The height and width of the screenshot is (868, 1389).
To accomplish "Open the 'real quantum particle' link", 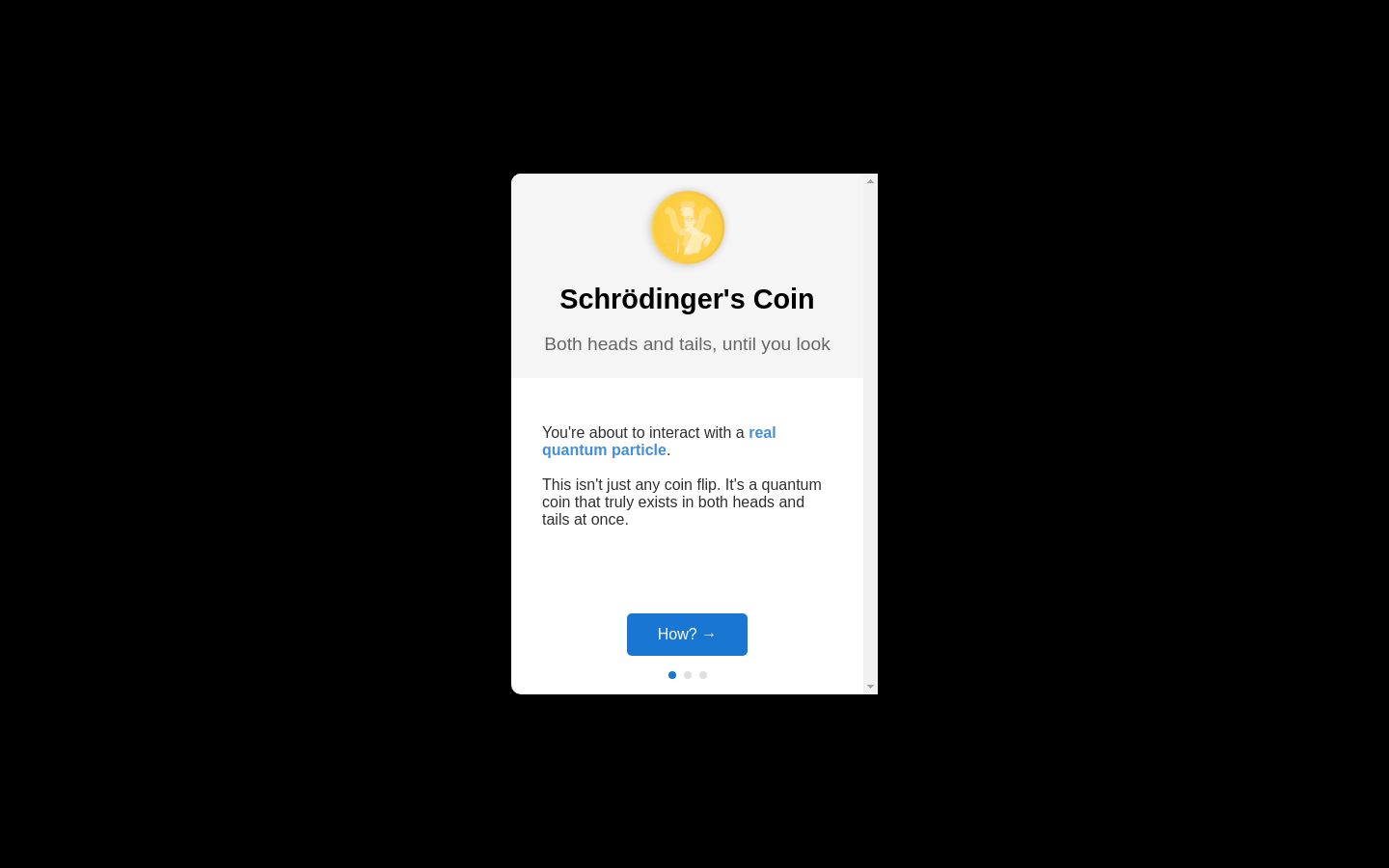I will 659,442.
